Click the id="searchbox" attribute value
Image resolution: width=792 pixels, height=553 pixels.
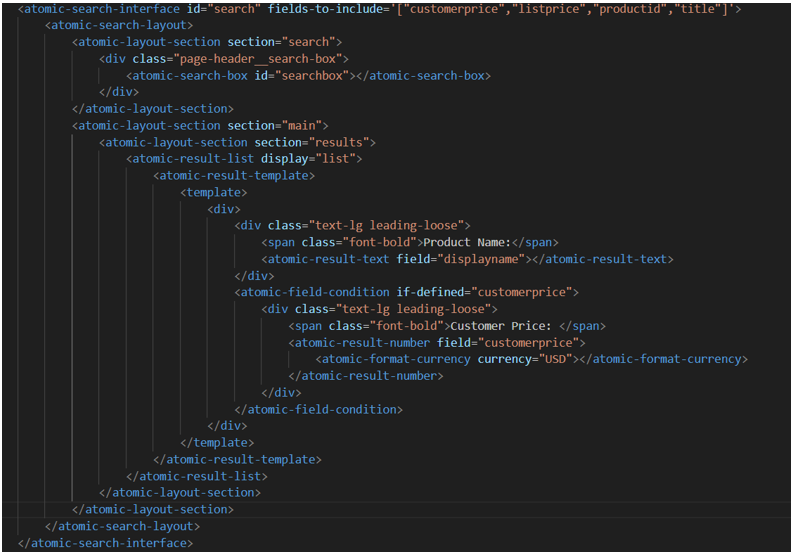click(x=312, y=76)
